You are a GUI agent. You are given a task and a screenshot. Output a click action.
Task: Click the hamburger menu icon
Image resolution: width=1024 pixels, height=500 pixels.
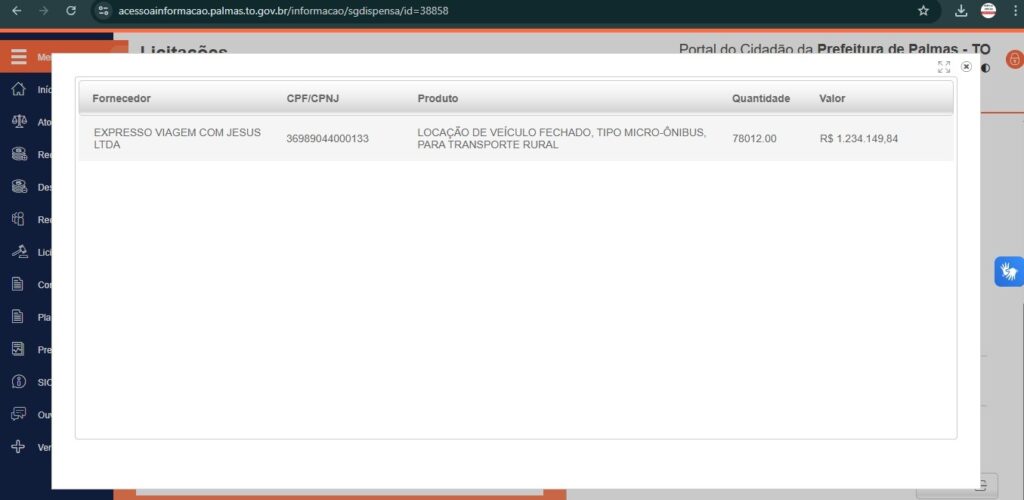click(19, 57)
